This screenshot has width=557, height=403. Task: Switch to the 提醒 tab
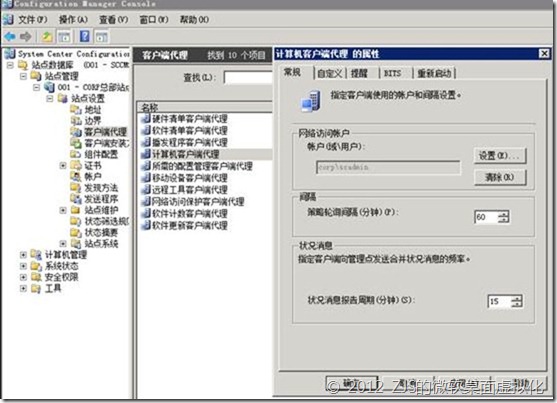click(359, 74)
